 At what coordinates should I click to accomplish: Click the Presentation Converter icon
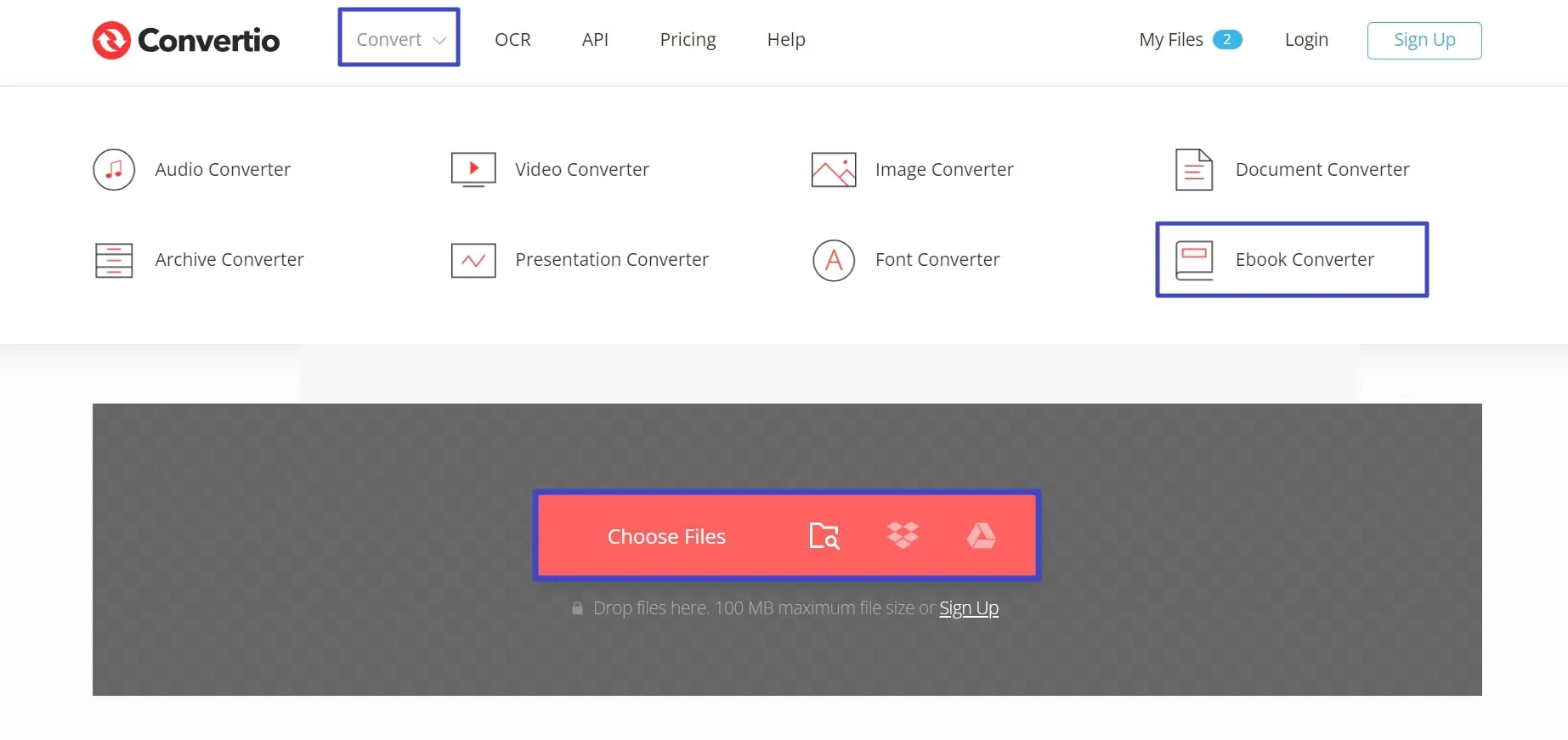[x=473, y=260]
